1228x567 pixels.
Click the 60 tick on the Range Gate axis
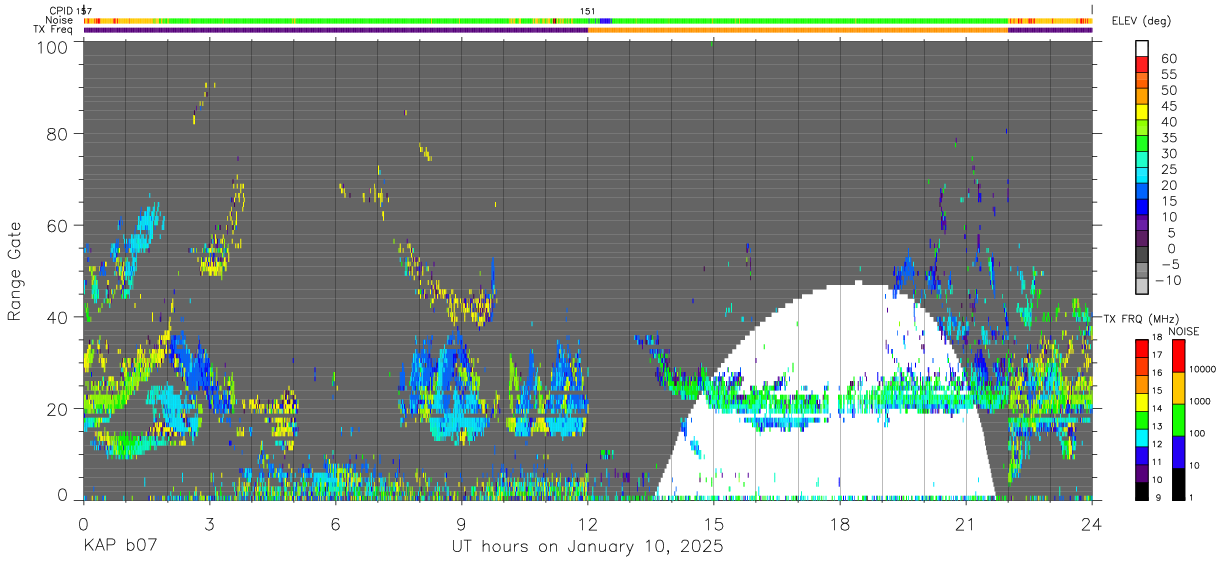click(x=56, y=225)
